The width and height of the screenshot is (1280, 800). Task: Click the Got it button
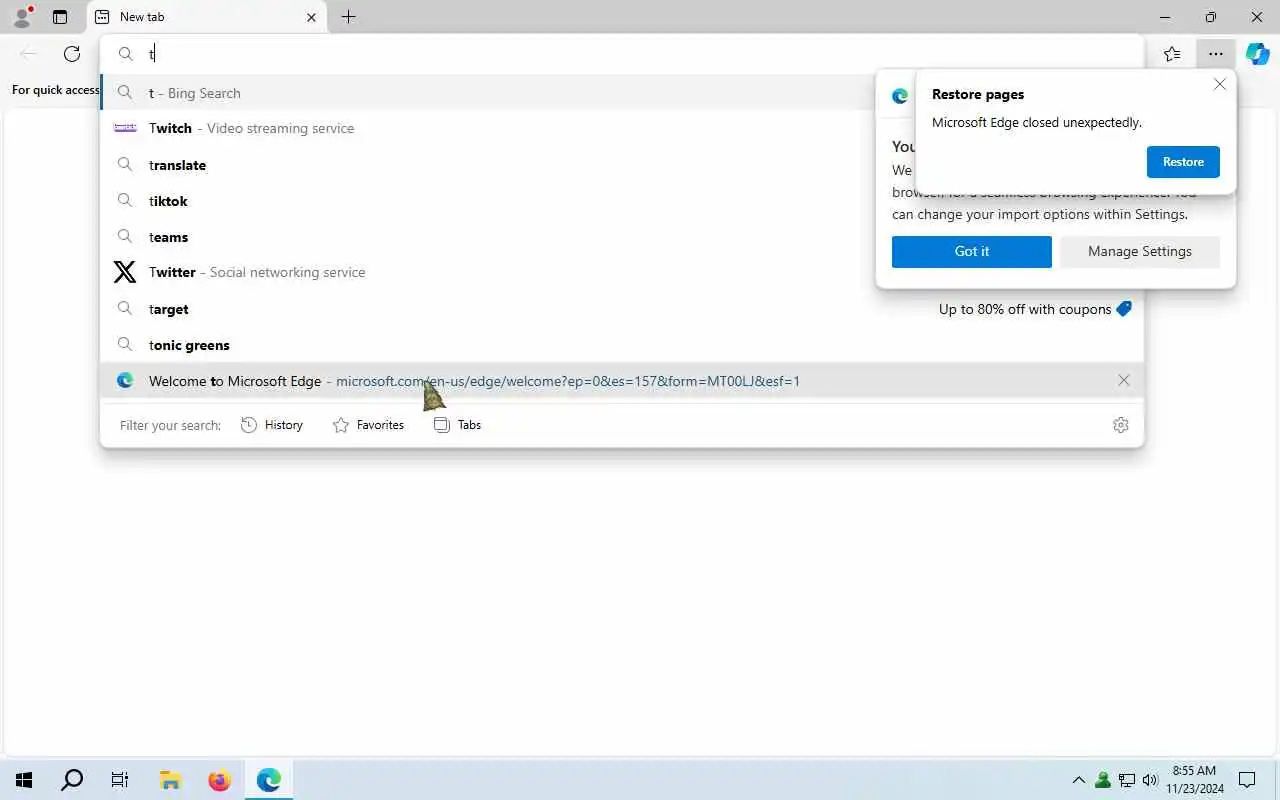tap(972, 252)
